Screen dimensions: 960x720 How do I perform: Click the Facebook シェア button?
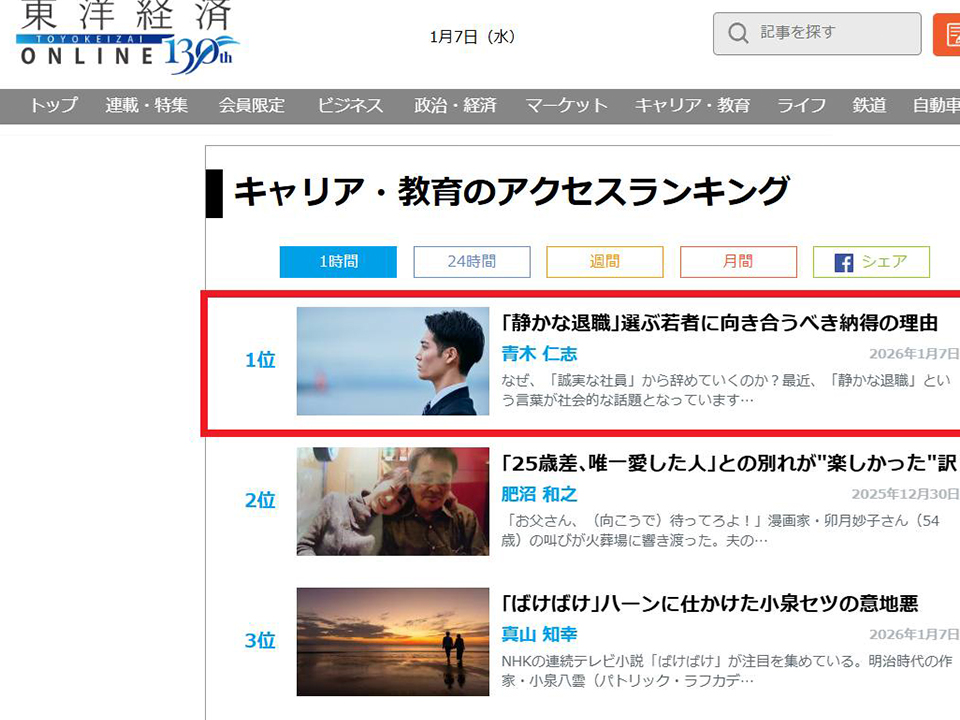pos(871,262)
